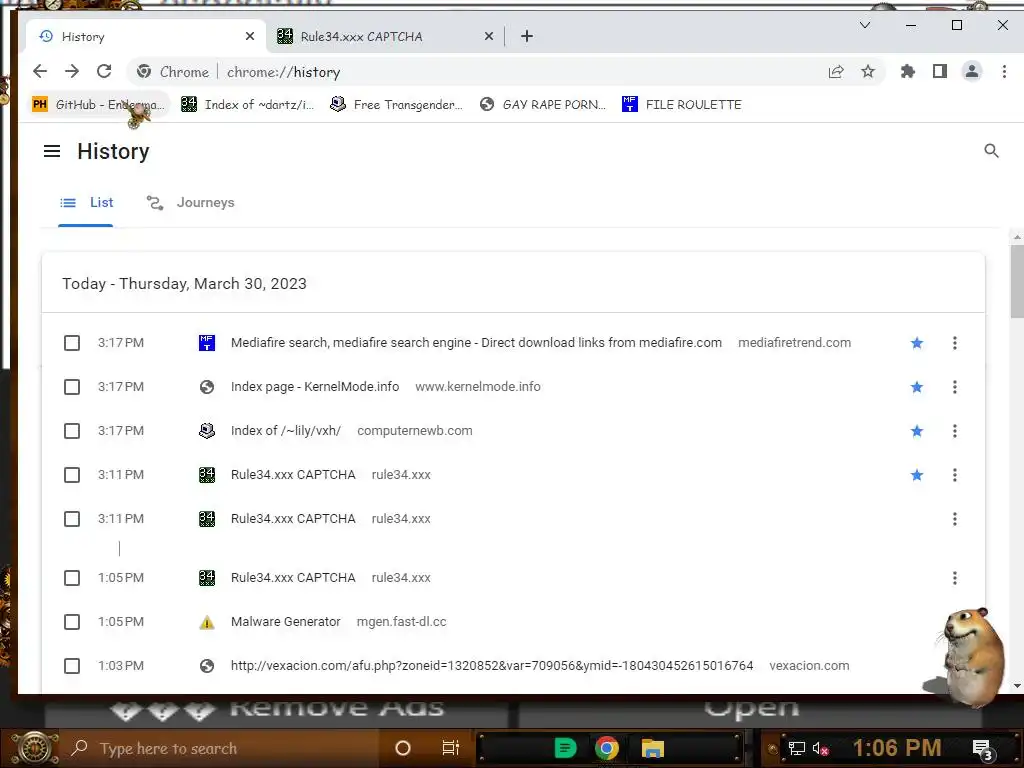Remove bookmark star on the Mediafire search entry
Viewport: 1024px width, 768px height.
pos(917,343)
